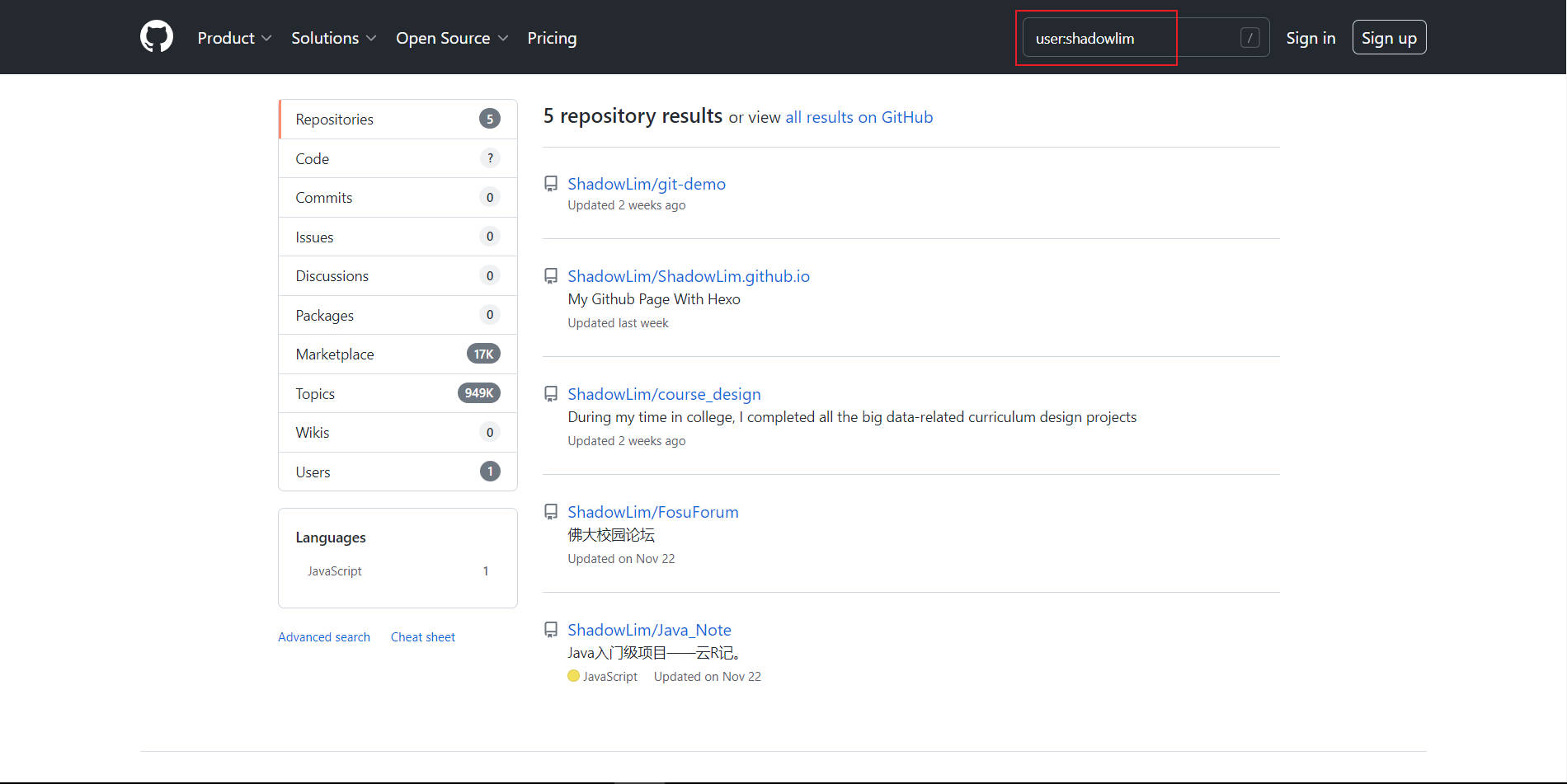Open the ShadowLim/git-demo repository
1567x784 pixels.
647,184
